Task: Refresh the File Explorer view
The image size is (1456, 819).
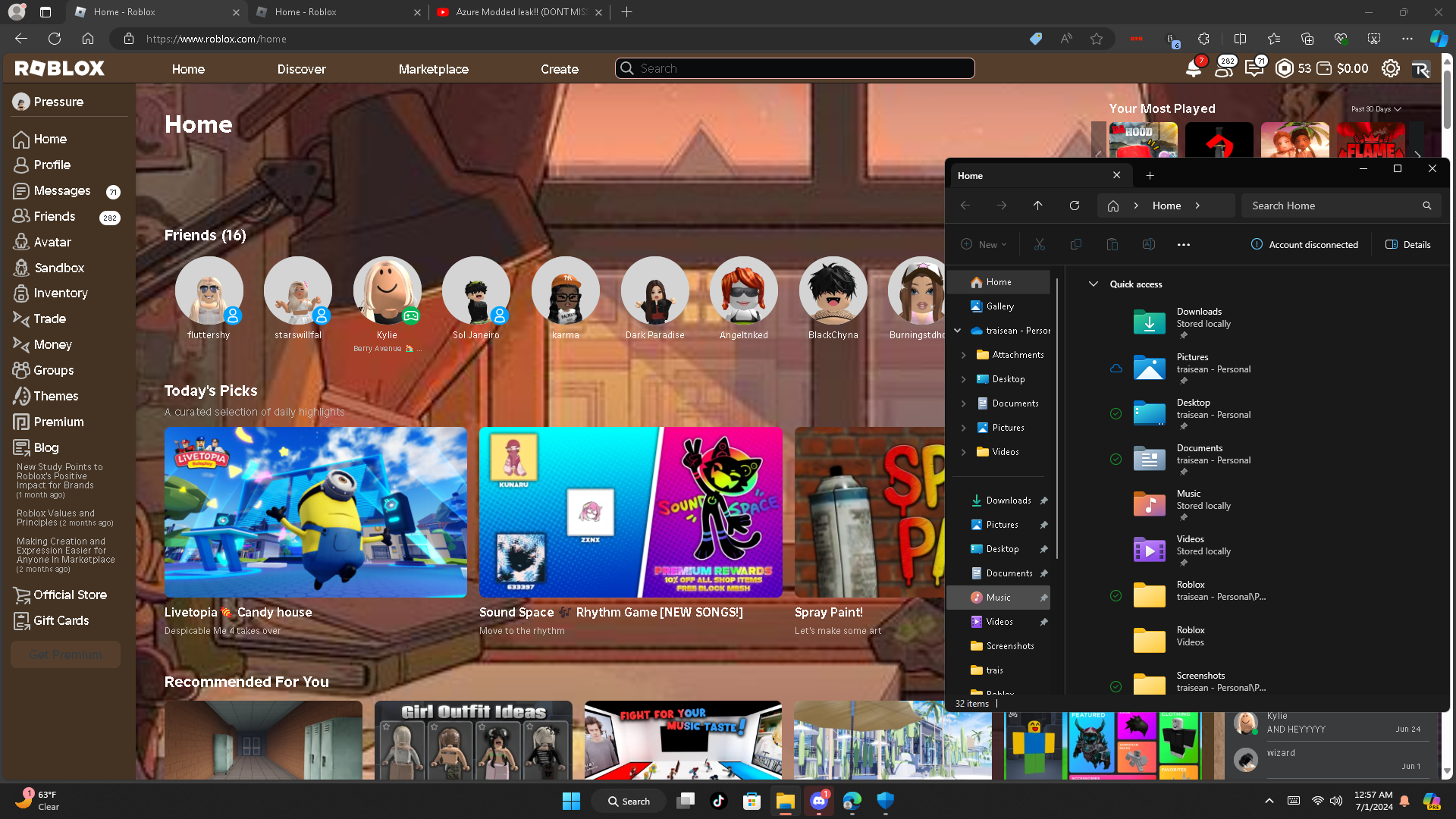Action: coord(1075,206)
